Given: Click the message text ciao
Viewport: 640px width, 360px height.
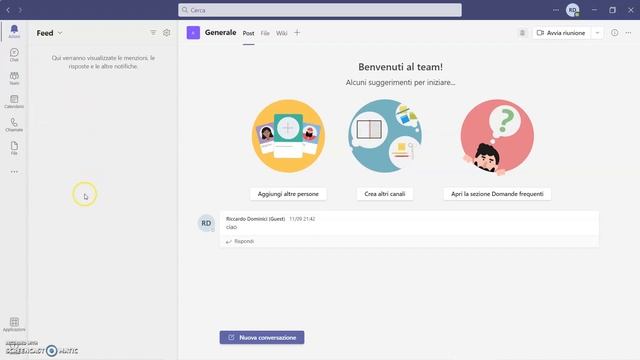Looking at the screenshot, I should click(x=231, y=227).
